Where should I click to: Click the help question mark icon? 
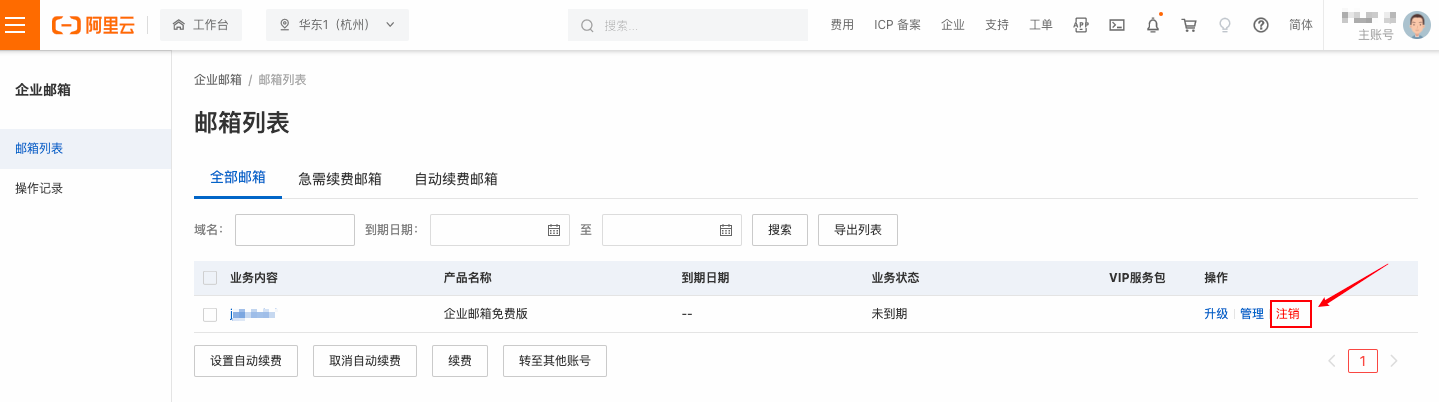1261,25
